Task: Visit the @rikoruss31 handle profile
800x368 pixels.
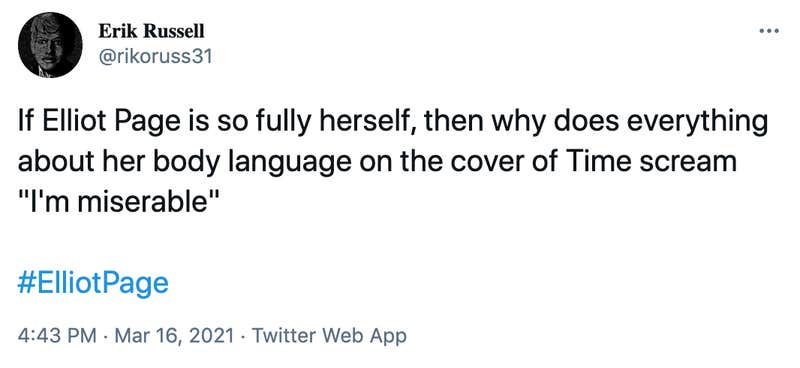Action: coord(155,58)
